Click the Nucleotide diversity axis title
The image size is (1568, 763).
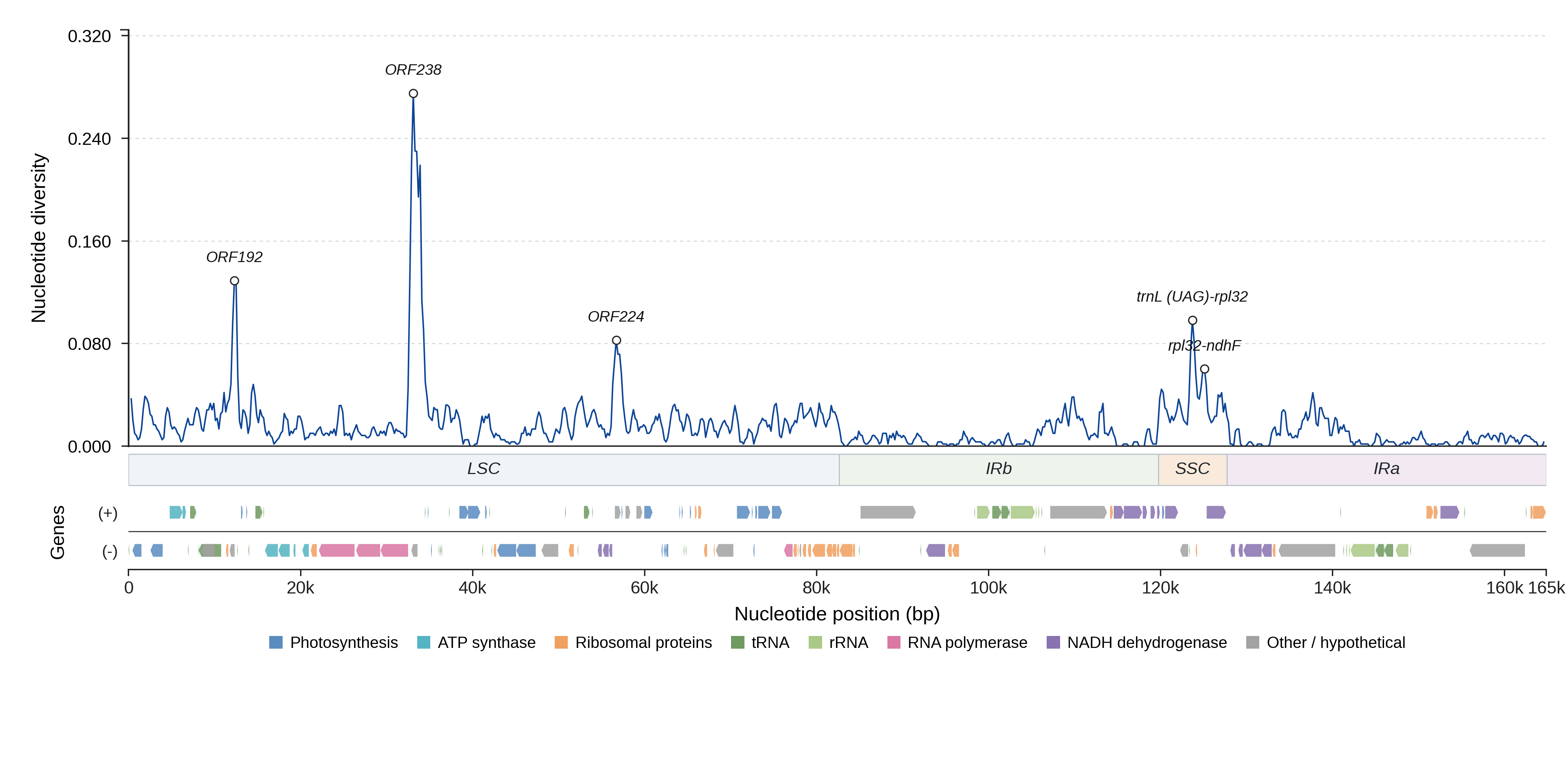point(39,238)
